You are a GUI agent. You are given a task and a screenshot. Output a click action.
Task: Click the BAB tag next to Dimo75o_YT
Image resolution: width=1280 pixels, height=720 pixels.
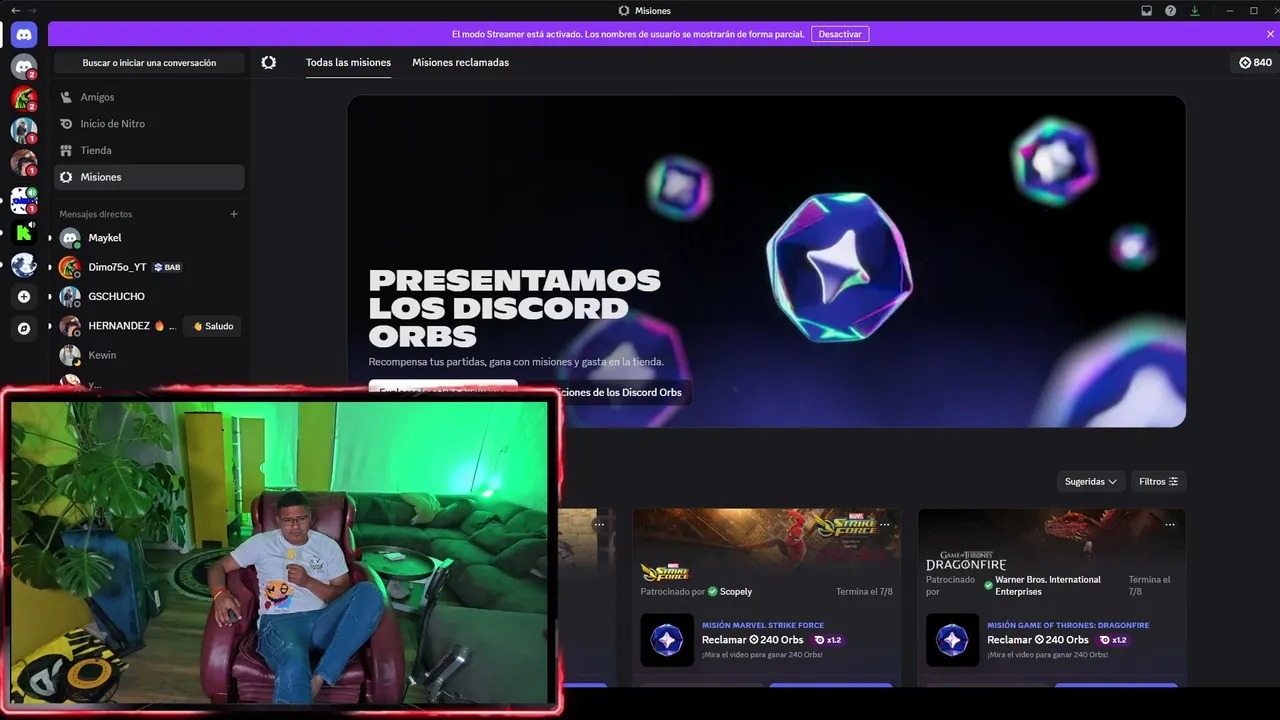[x=167, y=268]
